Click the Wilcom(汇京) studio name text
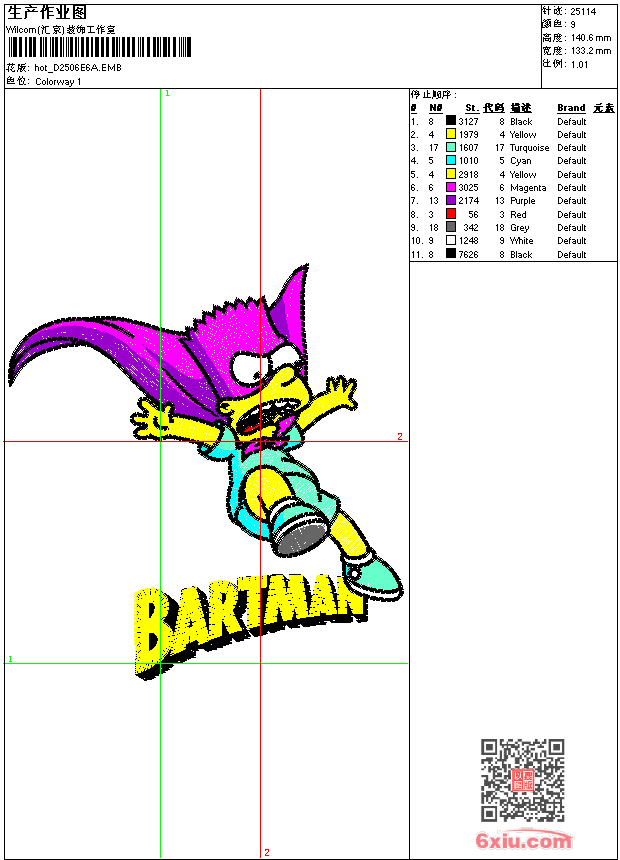Screen dimensions: 620x860 click(61, 30)
